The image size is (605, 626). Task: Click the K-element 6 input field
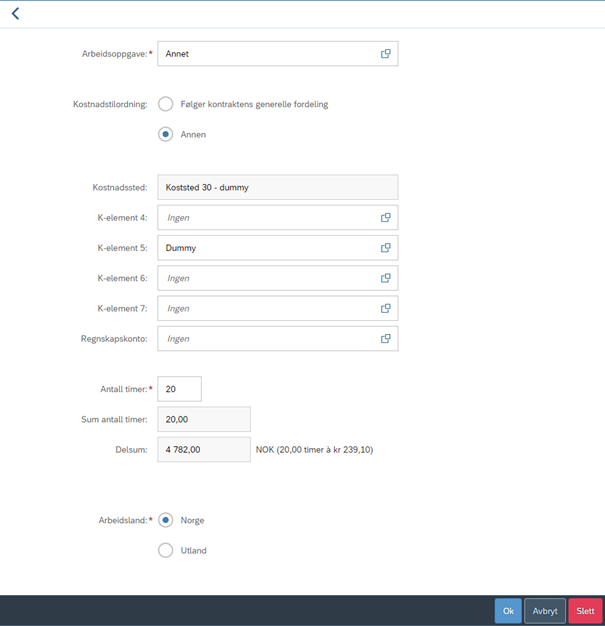click(x=278, y=278)
